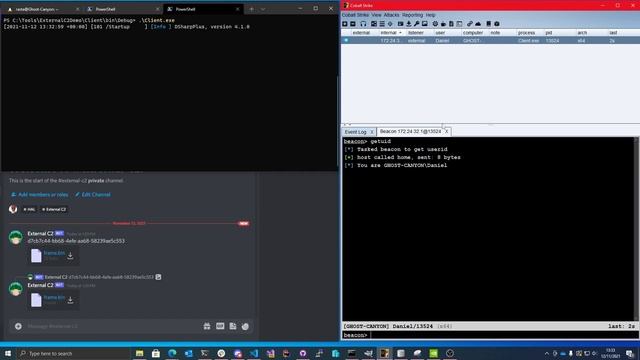This screenshot has width=640, height=360.
Task: Open the View menu in Cobalt Strike
Action: 376,15
